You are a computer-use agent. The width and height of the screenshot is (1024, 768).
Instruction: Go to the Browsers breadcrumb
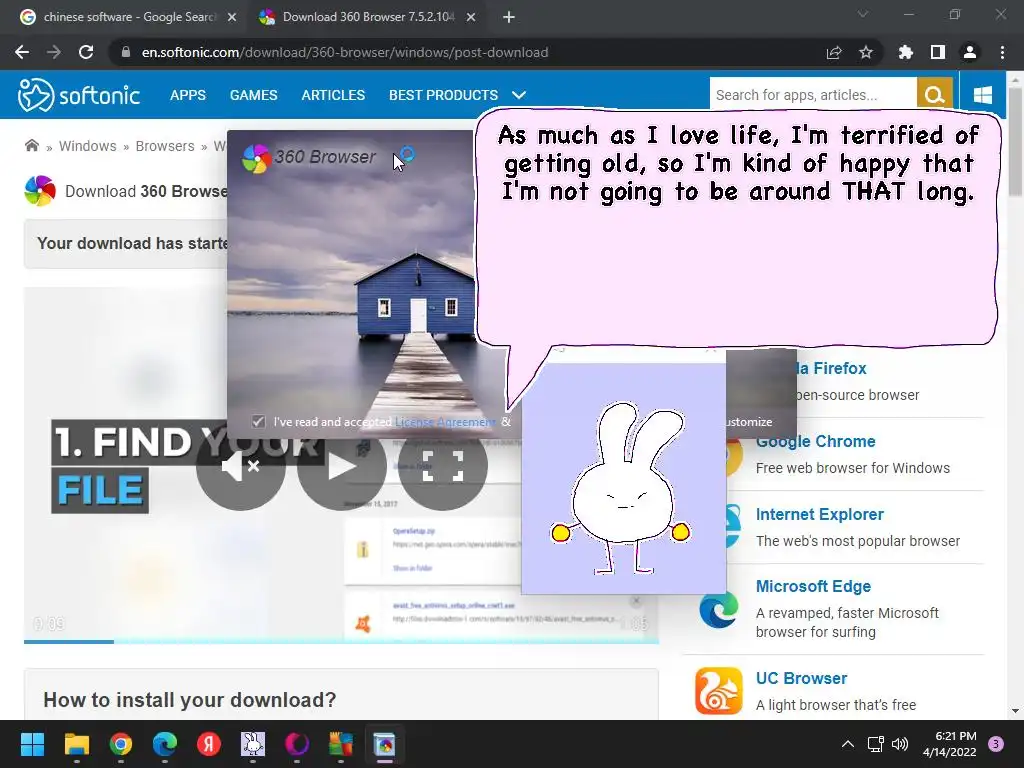pyautogui.click(x=165, y=146)
